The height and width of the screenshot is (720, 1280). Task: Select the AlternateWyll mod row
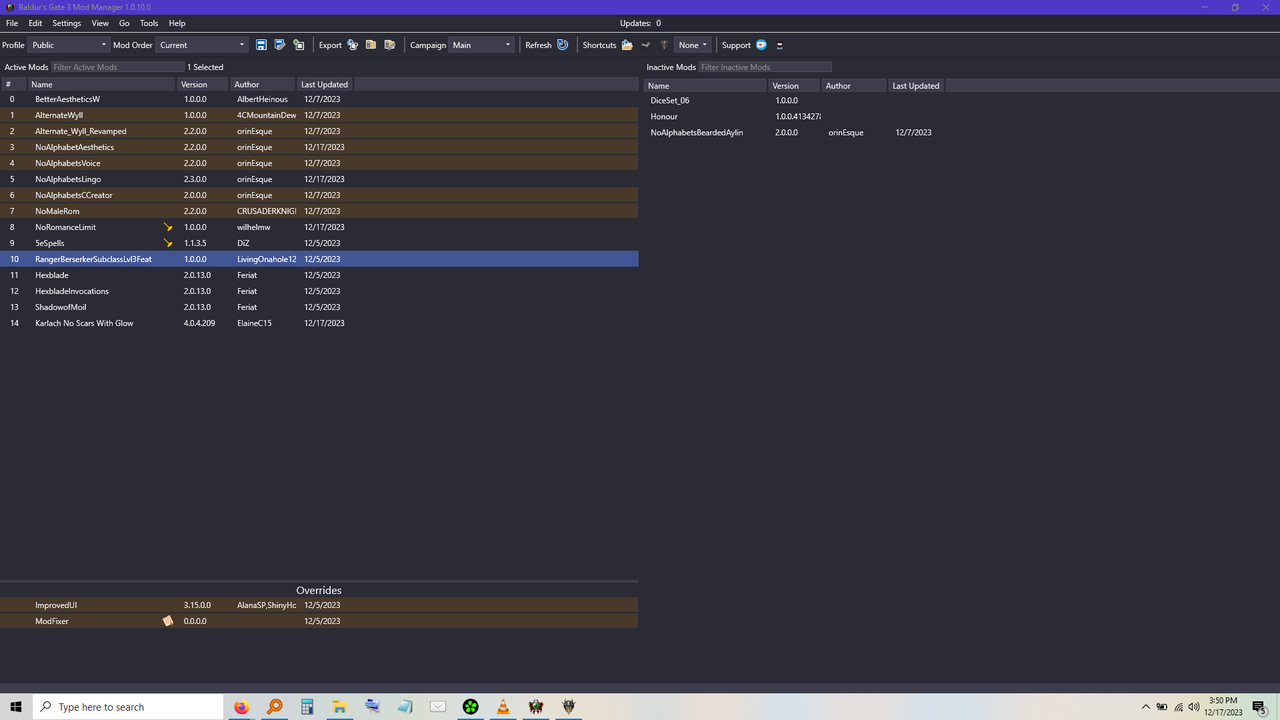(x=319, y=115)
